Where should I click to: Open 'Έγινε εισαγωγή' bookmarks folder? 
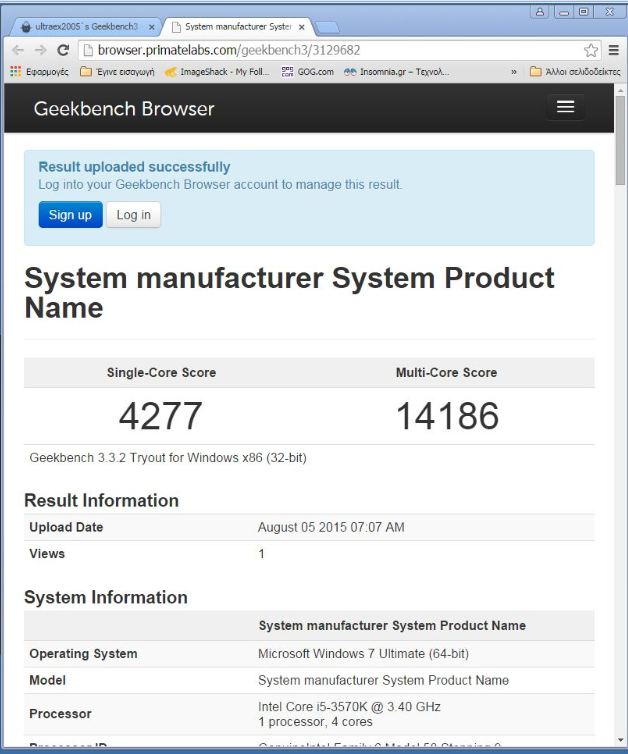point(117,72)
